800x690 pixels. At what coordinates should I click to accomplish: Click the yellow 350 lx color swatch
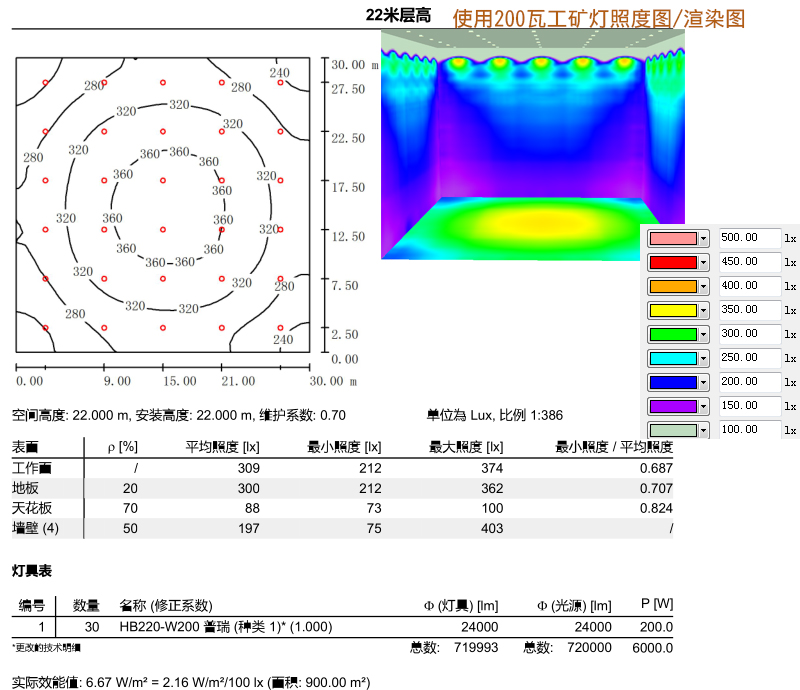pos(673,310)
